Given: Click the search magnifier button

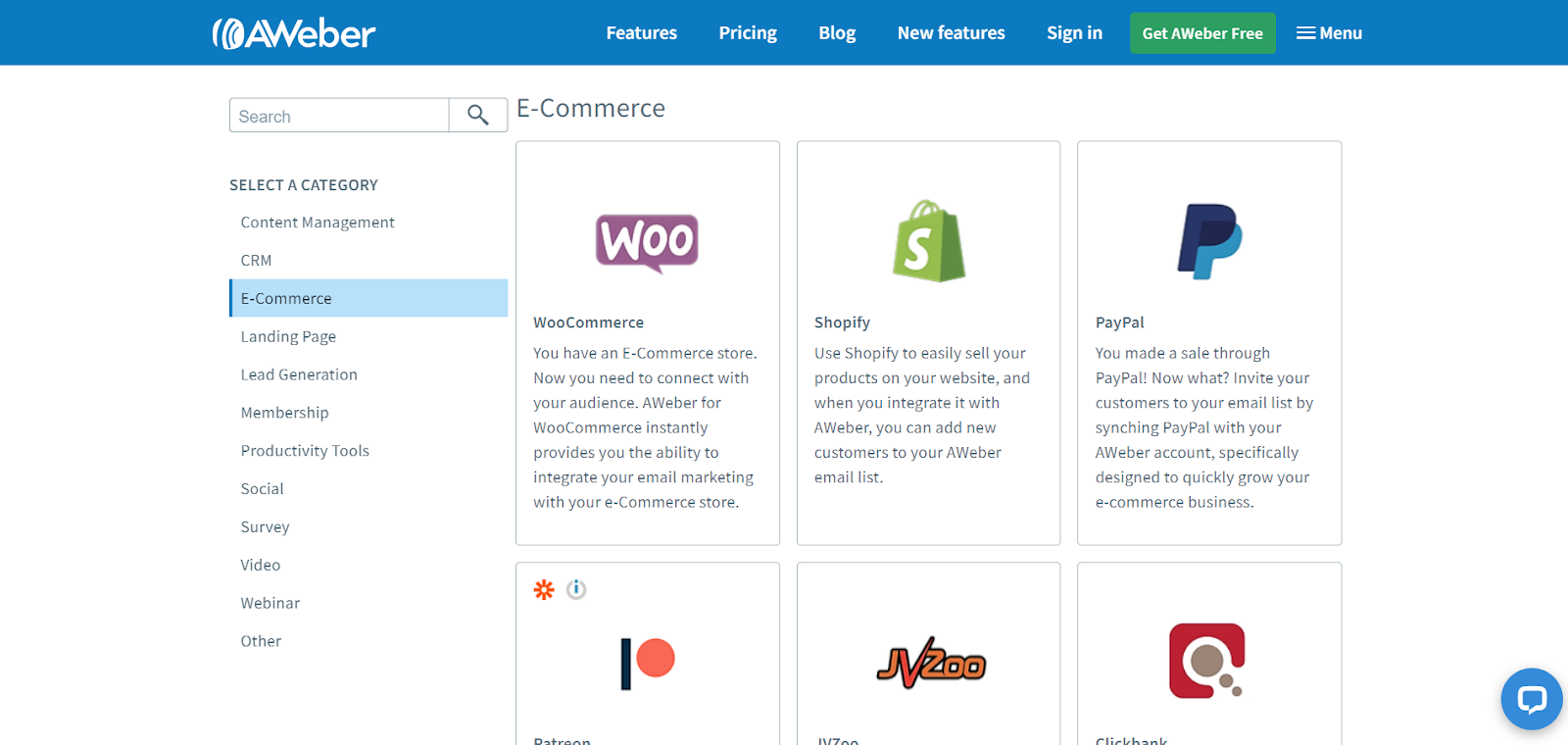Looking at the screenshot, I should pyautogui.click(x=478, y=115).
